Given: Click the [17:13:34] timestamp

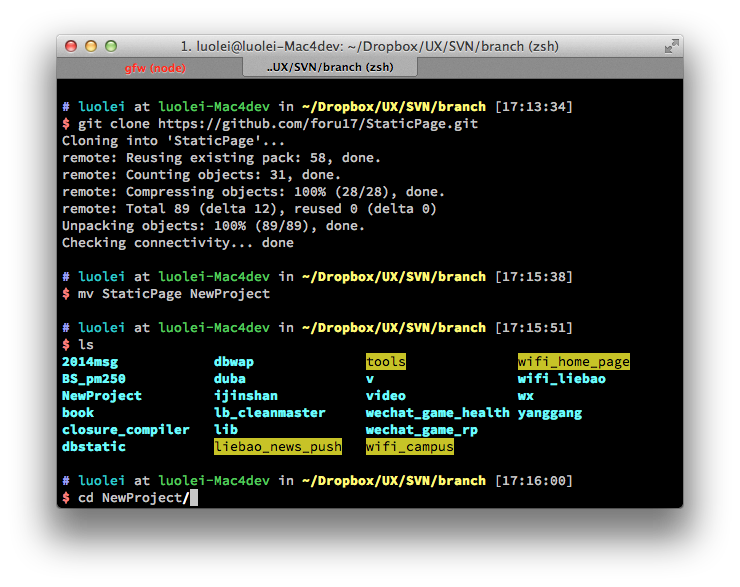Looking at the screenshot, I should (x=534, y=107).
